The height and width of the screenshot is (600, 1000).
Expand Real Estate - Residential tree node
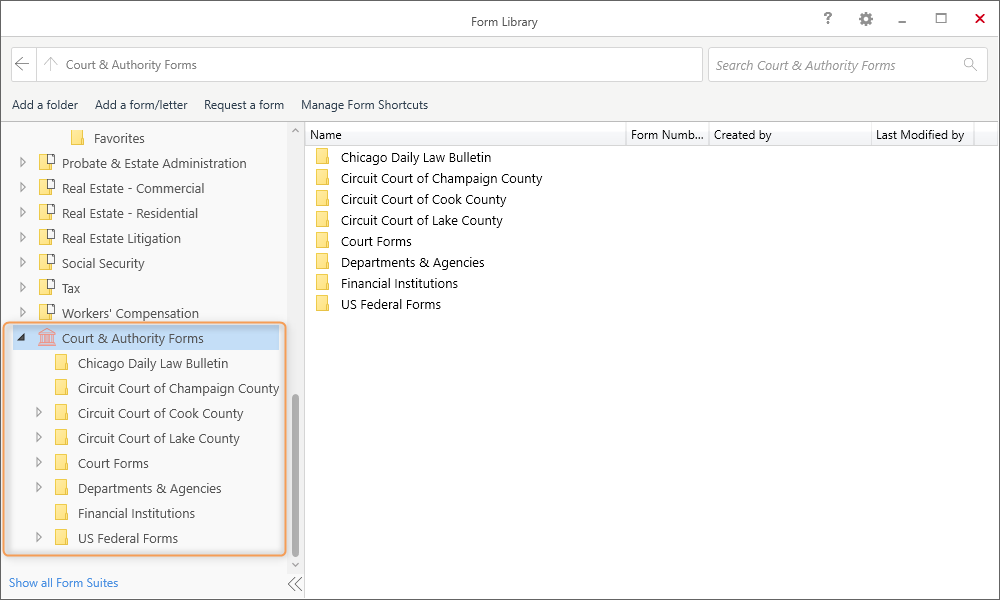click(23, 212)
